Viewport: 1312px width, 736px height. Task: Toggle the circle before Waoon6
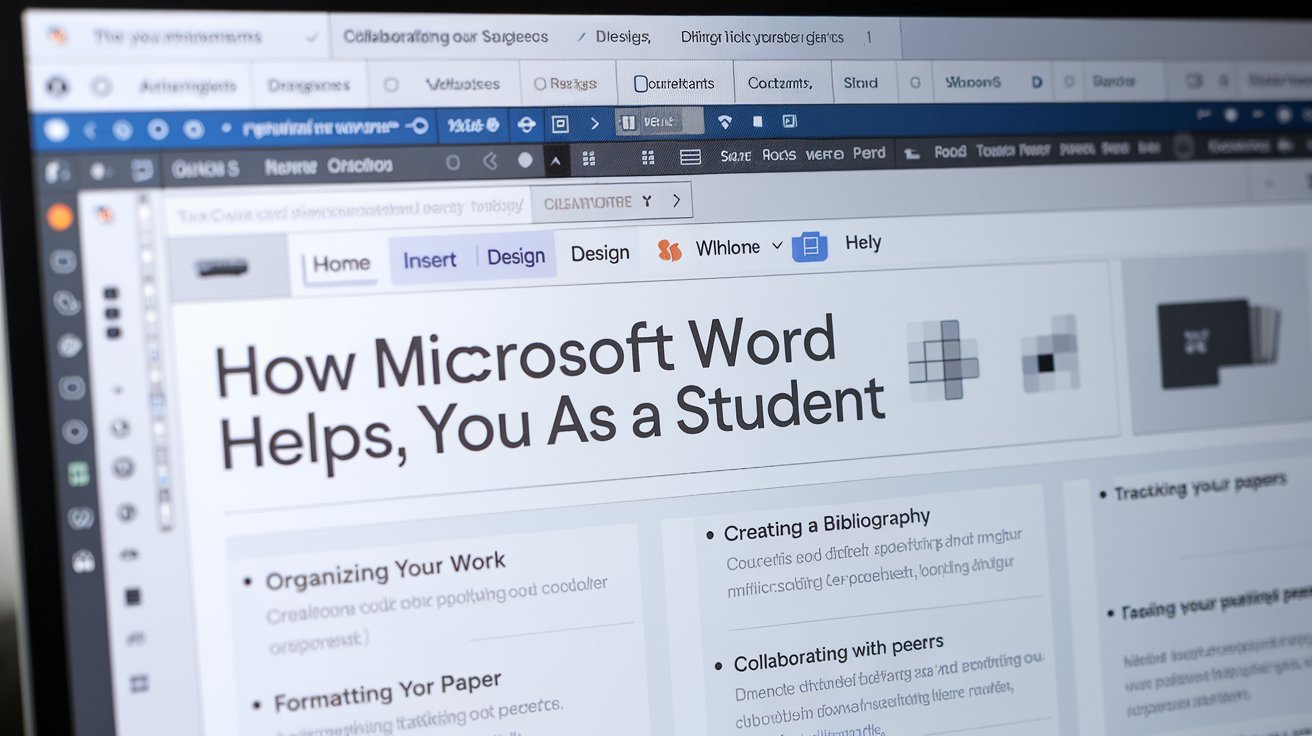pyautogui.click(x=914, y=83)
